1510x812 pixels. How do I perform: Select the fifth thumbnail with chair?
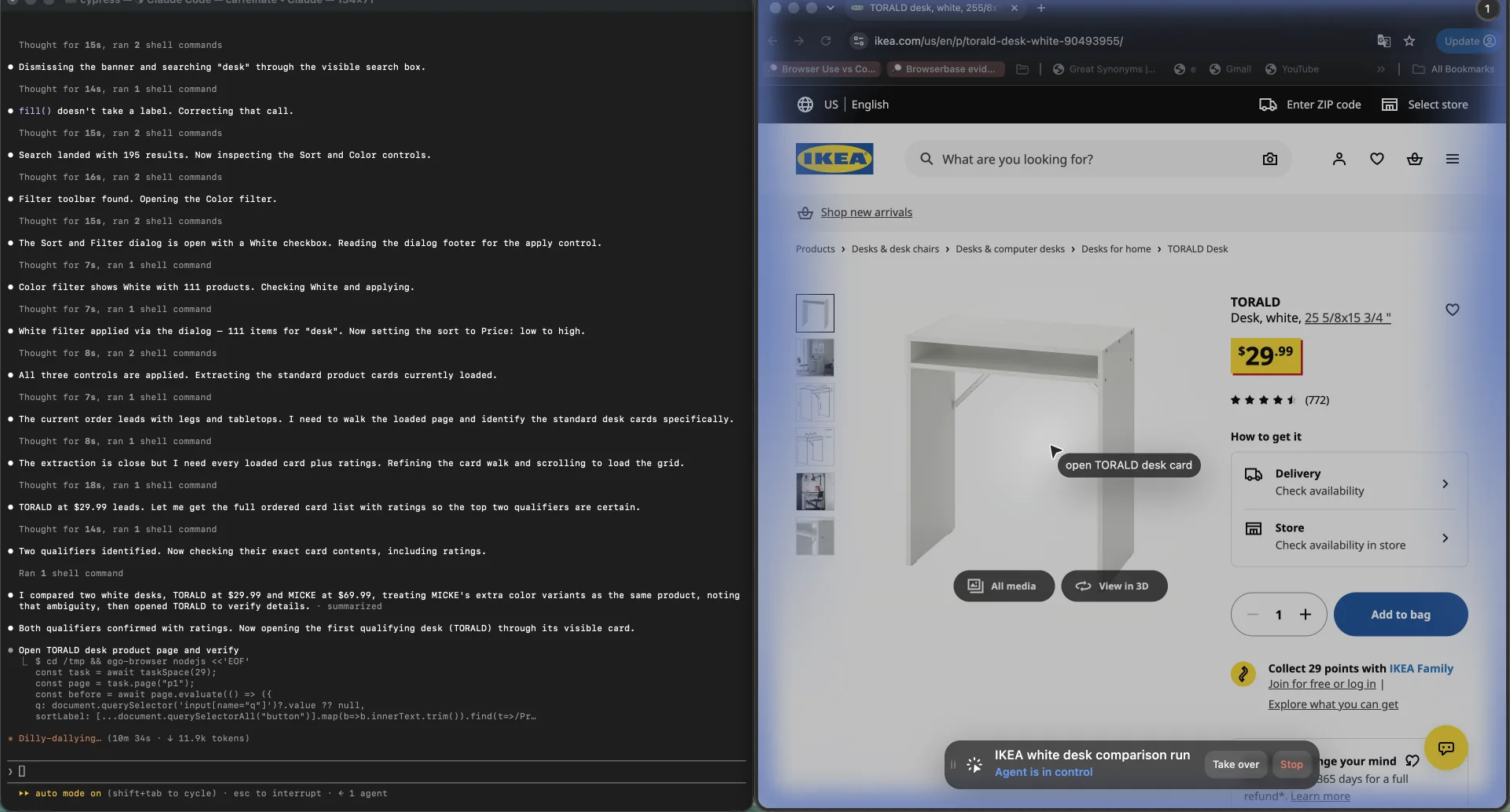tap(815, 492)
